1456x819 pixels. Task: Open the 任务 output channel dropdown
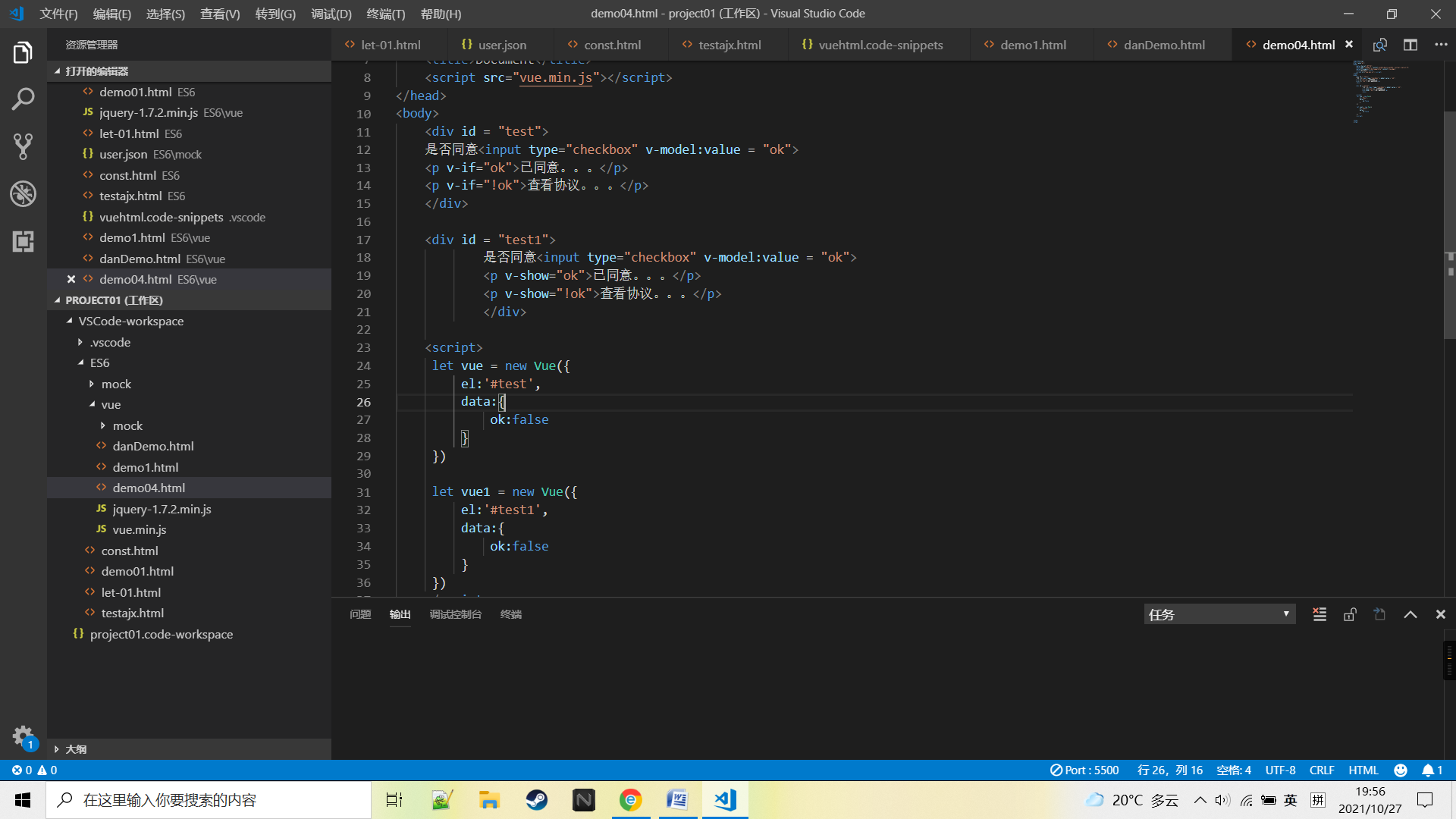coord(1219,614)
